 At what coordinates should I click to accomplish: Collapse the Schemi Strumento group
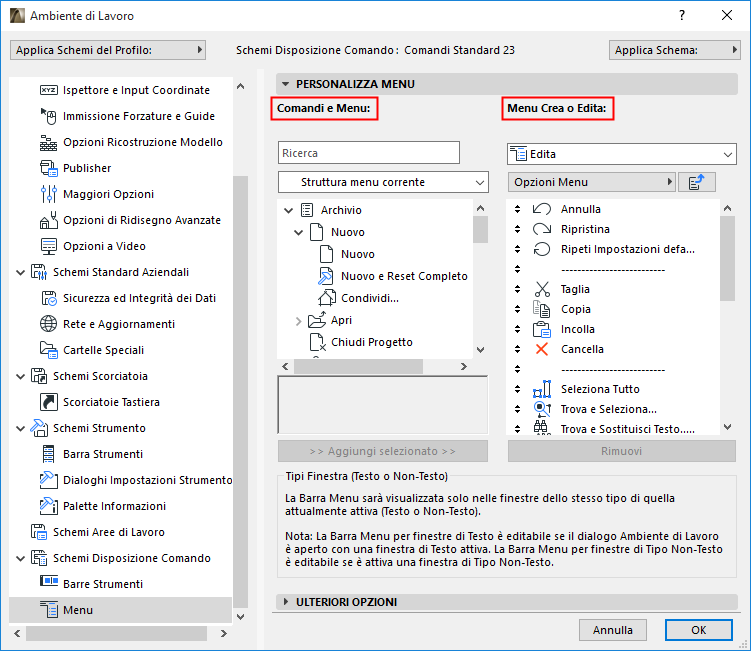pos(20,428)
